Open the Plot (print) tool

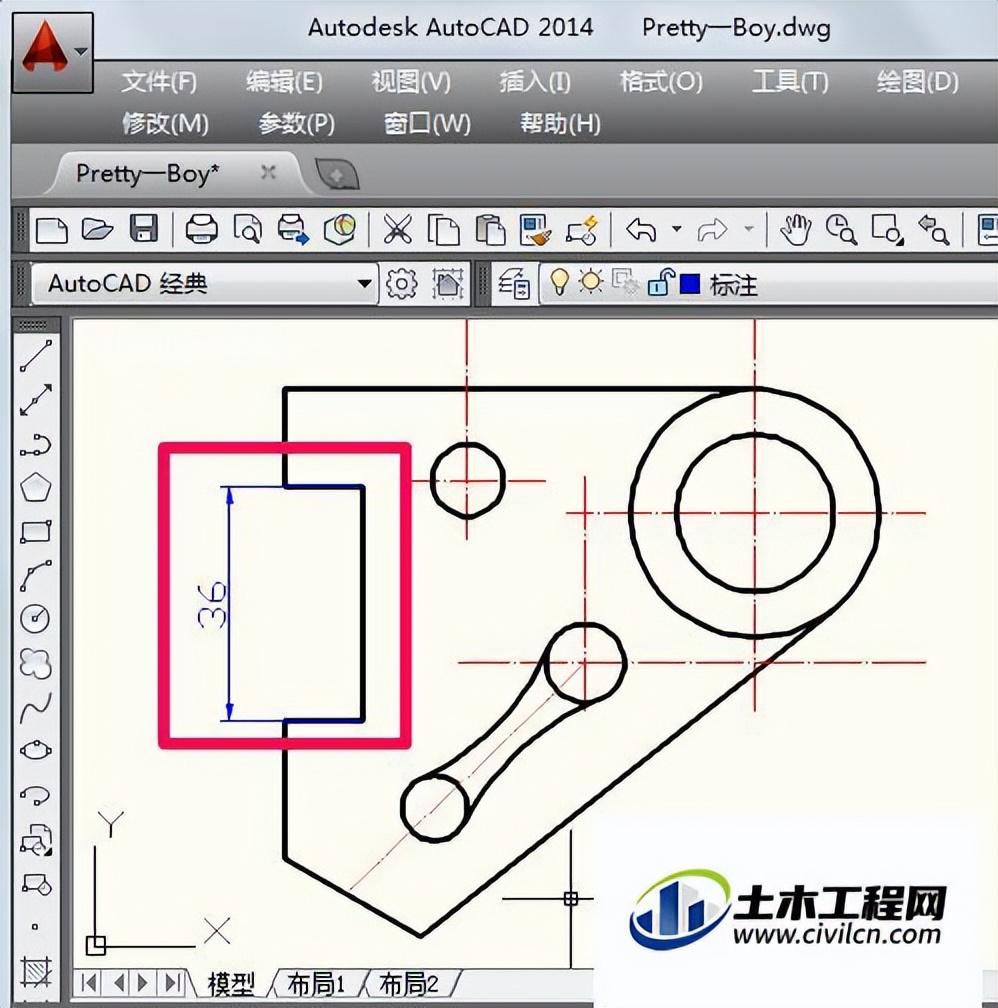point(201,229)
